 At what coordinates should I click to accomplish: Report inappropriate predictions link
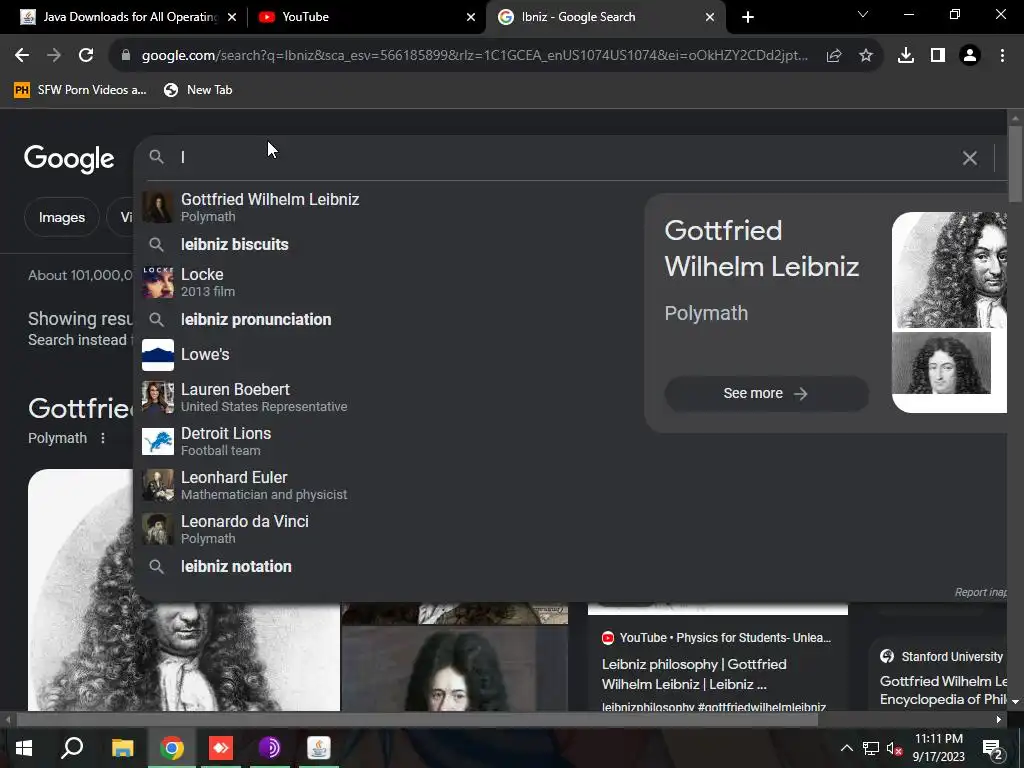coord(980,592)
